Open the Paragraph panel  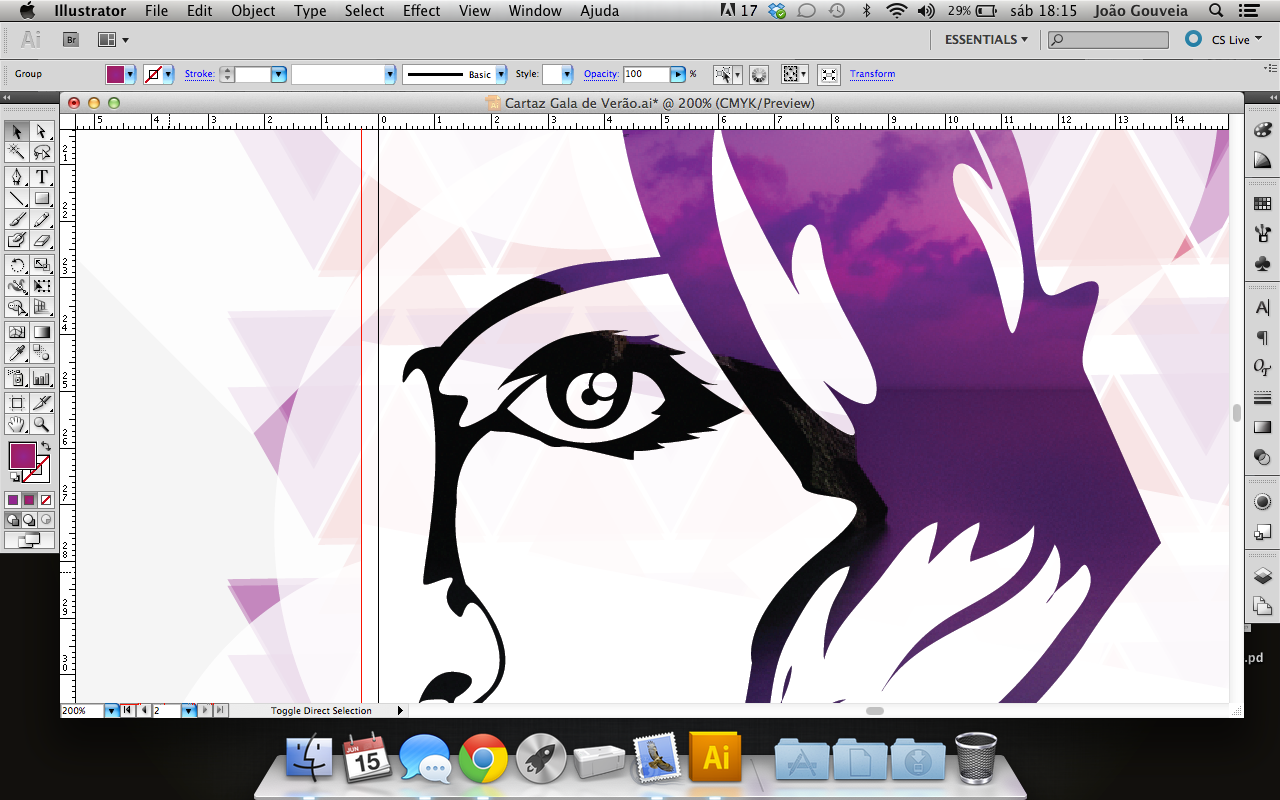tap(1262, 338)
